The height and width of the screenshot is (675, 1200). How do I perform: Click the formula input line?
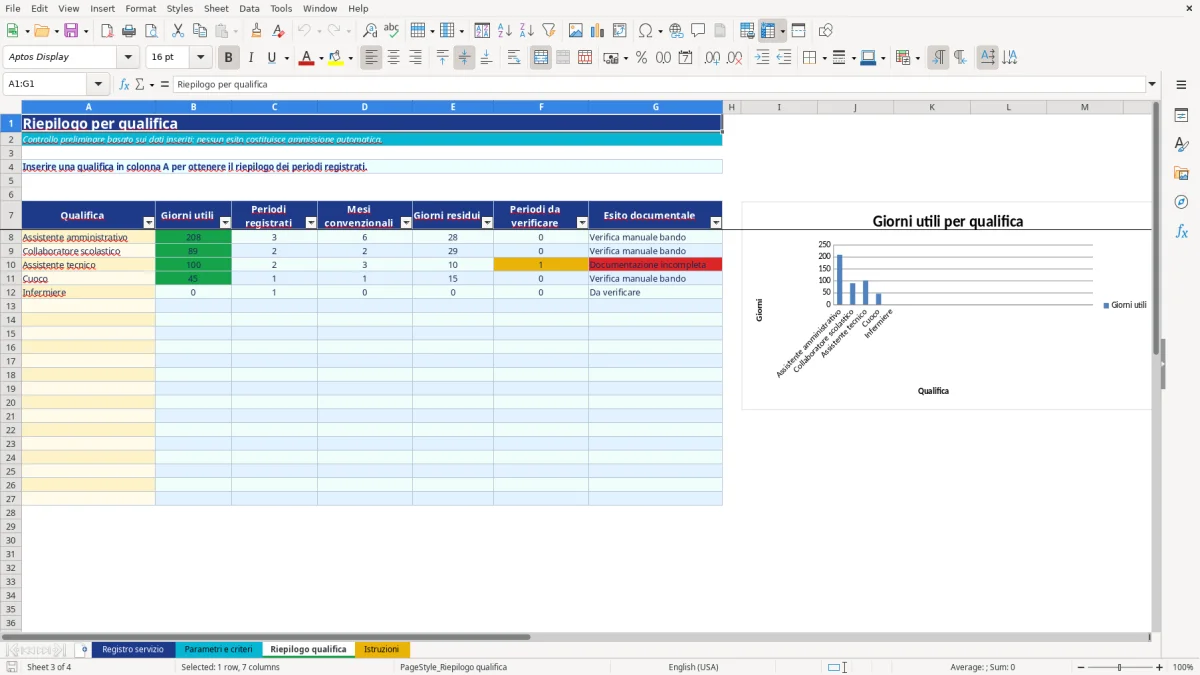click(658, 84)
